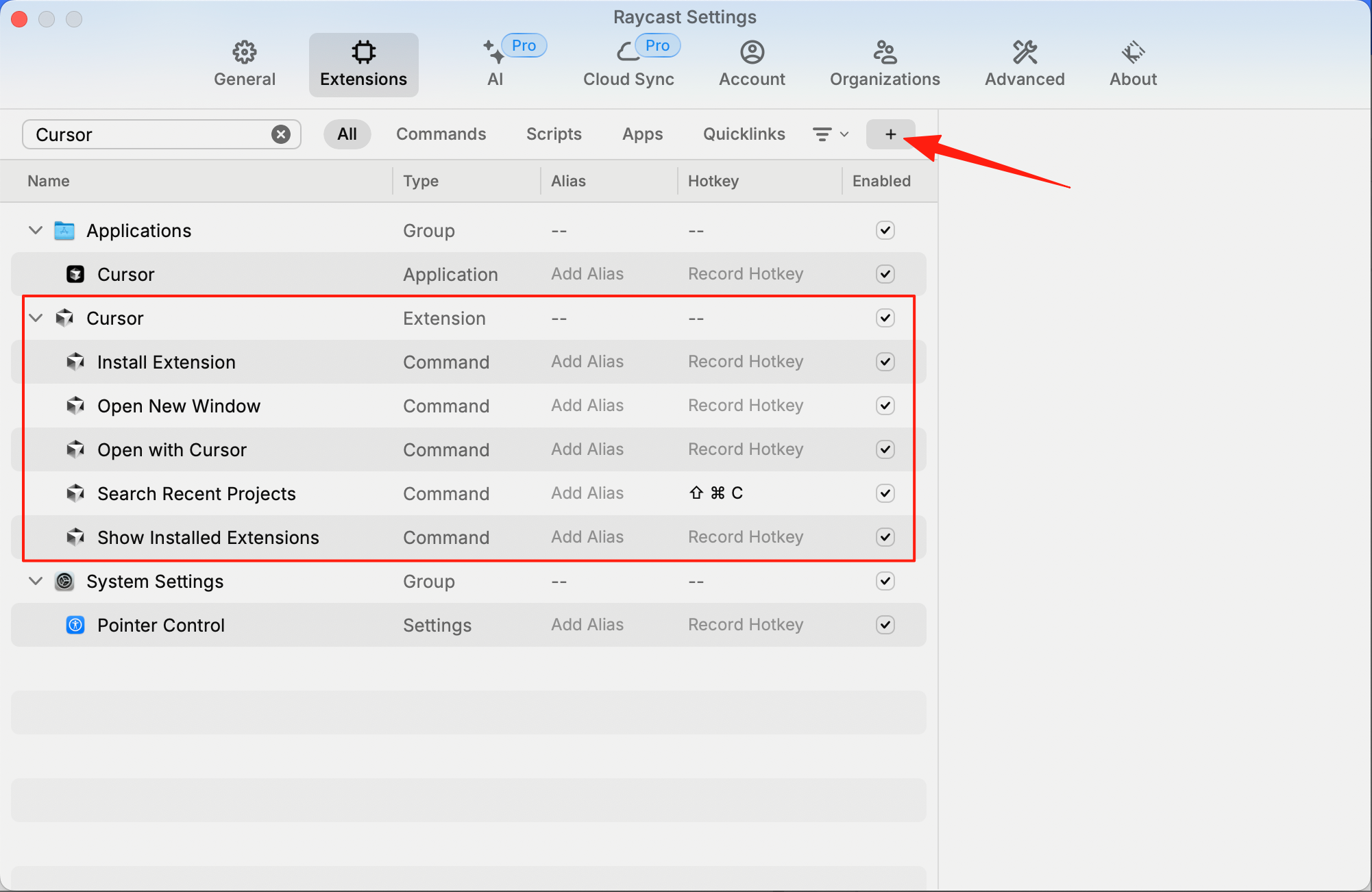Sort by the Name column header
This screenshot has height=892, width=1372.
tap(49, 181)
